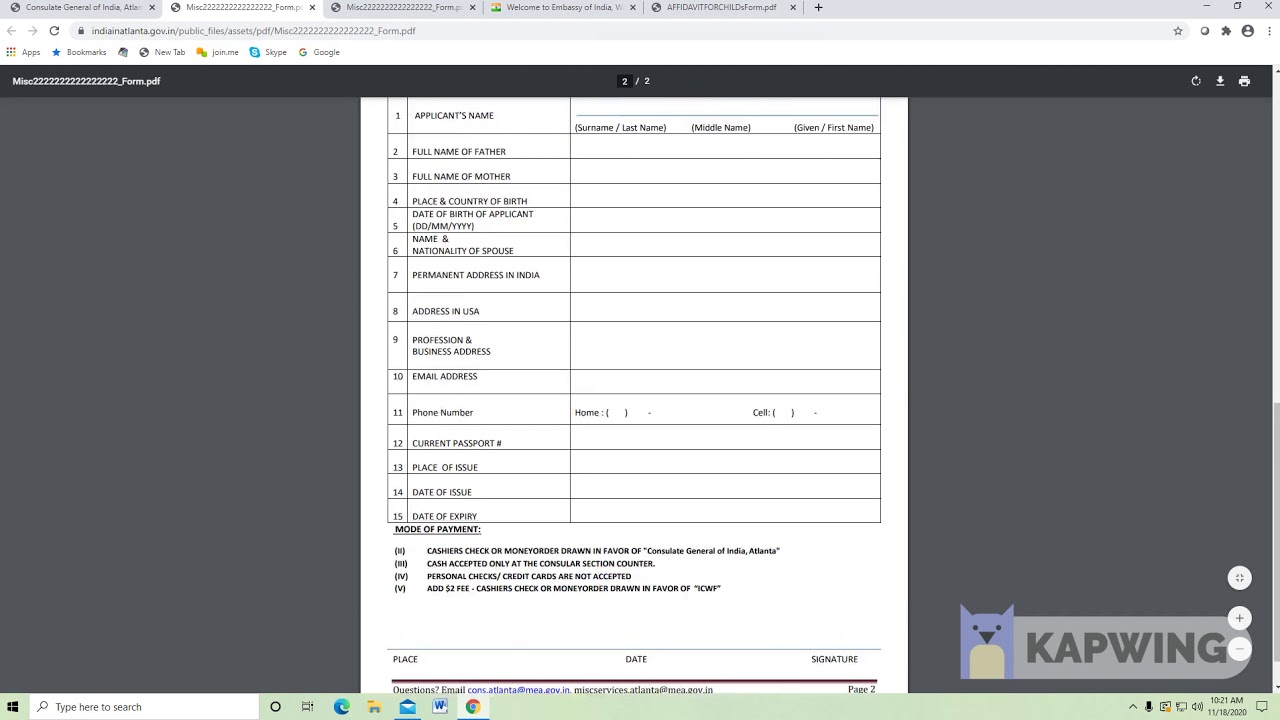Open the Skype bookmark
Image resolution: width=1280 pixels, height=720 pixels.
(x=268, y=52)
